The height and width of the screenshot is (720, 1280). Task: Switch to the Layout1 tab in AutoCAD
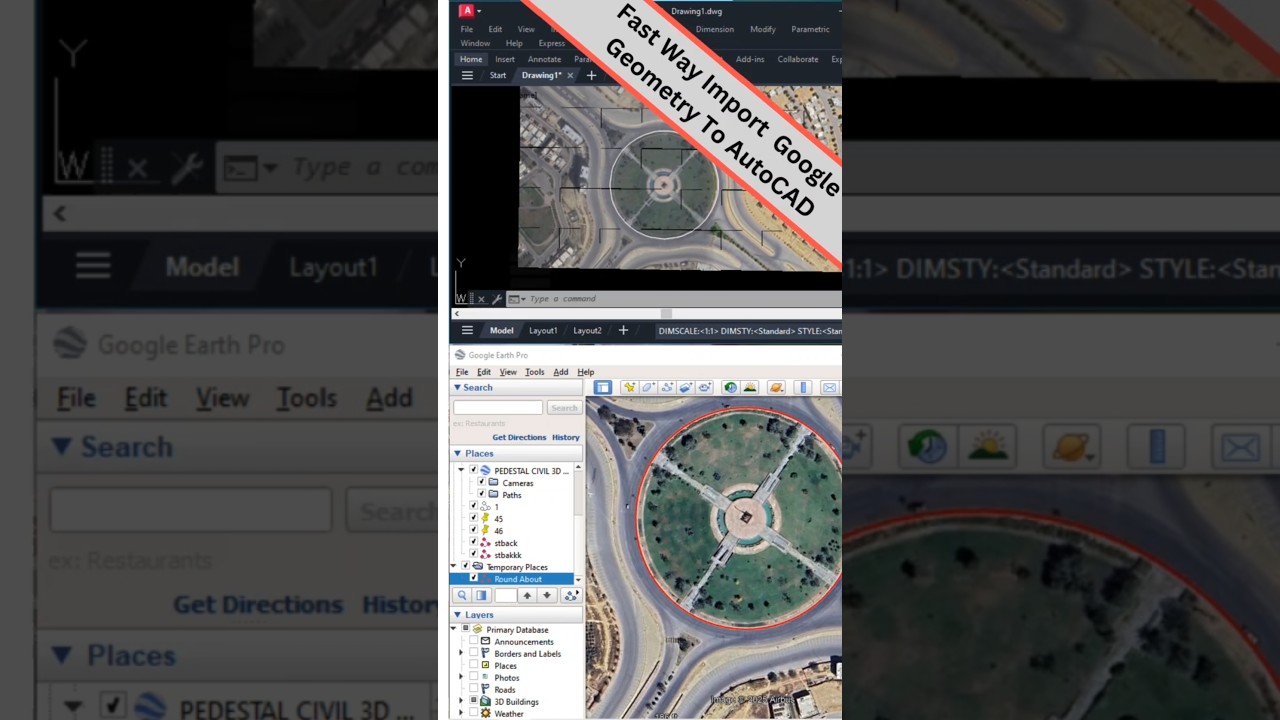(x=543, y=331)
